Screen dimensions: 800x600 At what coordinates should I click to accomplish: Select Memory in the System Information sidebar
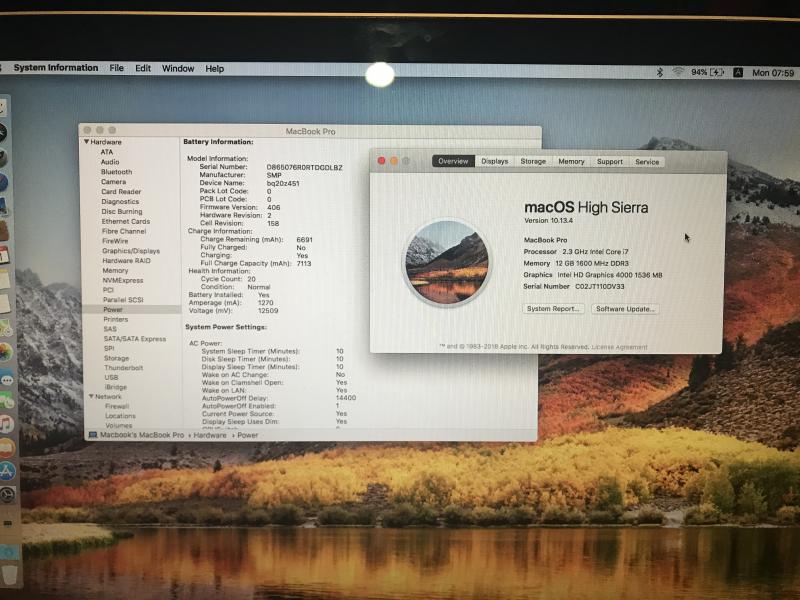[115, 270]
